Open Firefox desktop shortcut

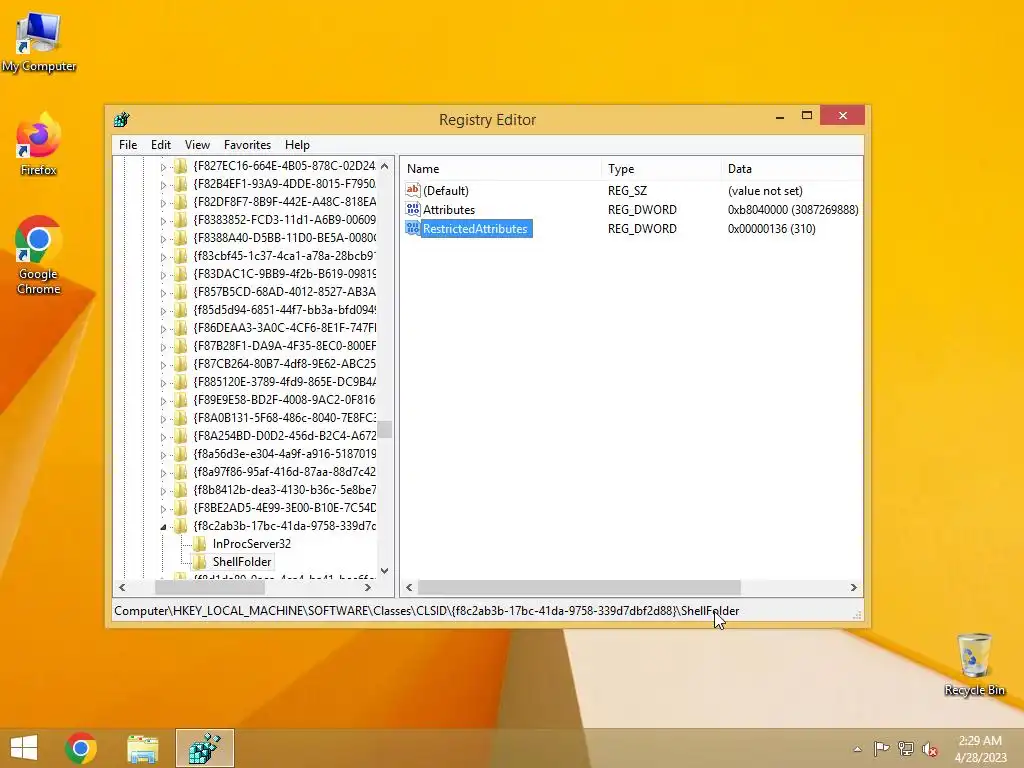tap(39, 145)
